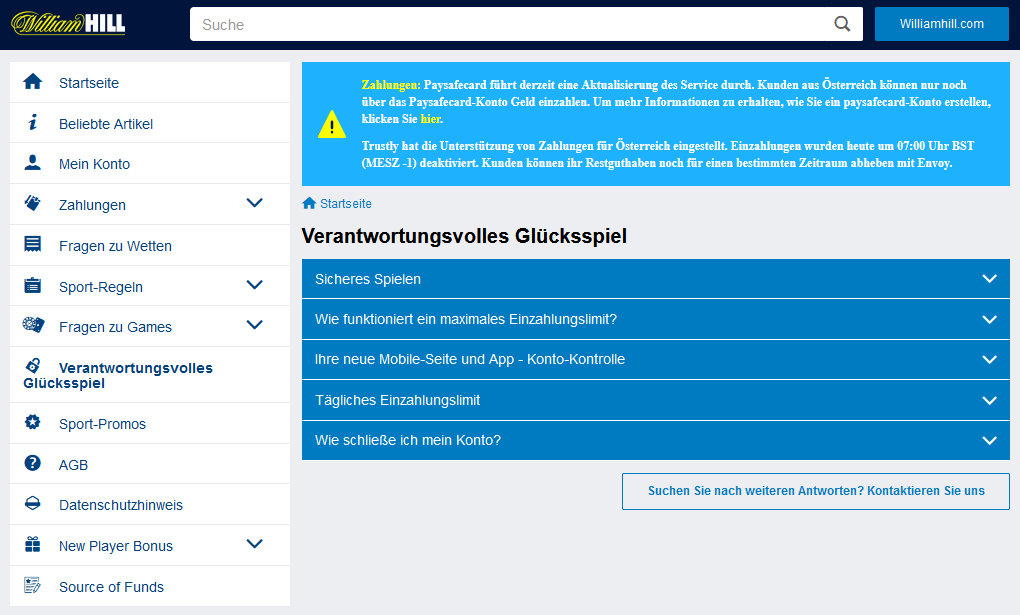
Task: Click the search magnifier icon
Action: click(x=842, y=24)
